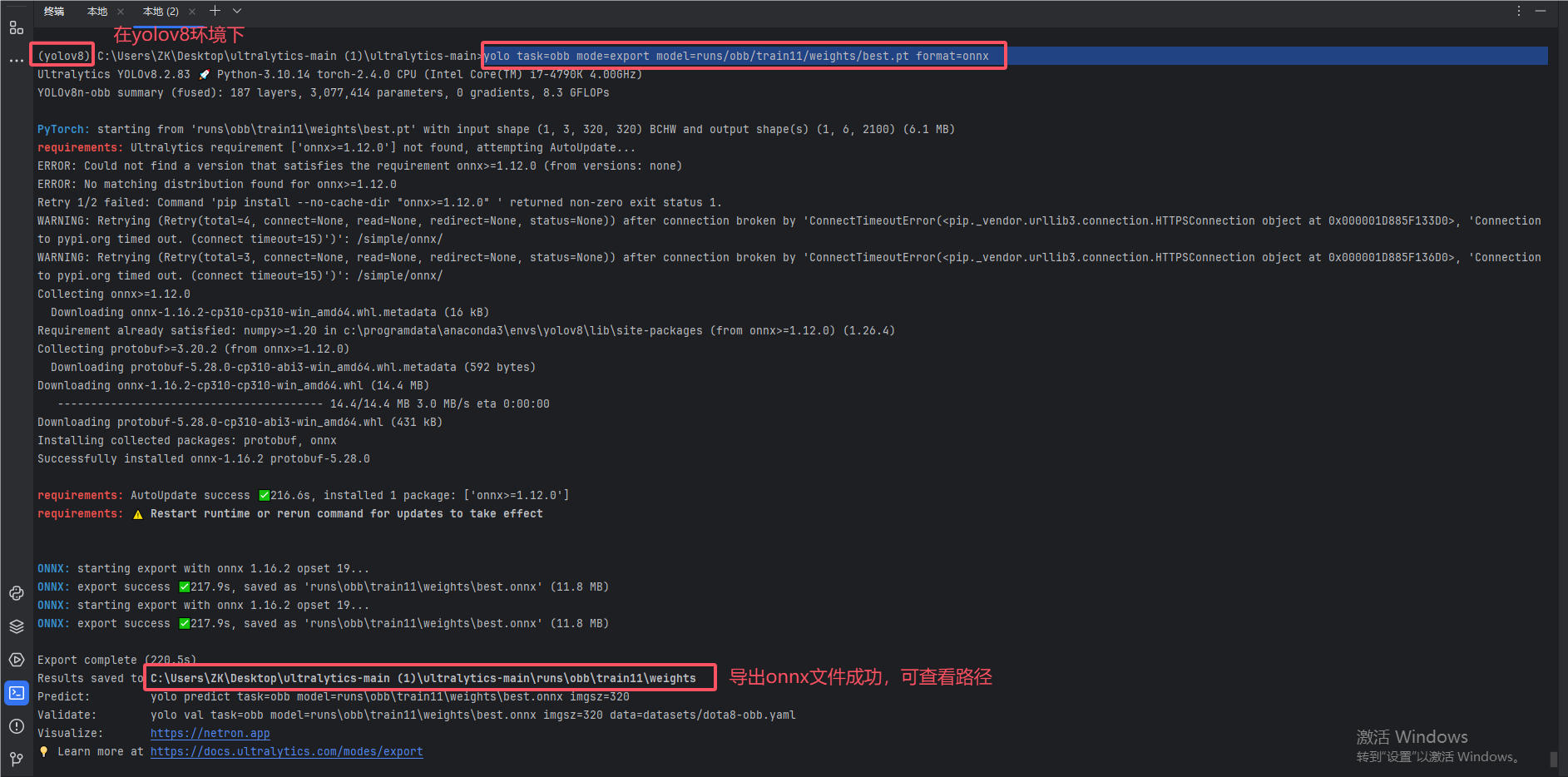Open the Git version control icon
This screenshot has width=1568, height=777.
(x=17, y=759)
